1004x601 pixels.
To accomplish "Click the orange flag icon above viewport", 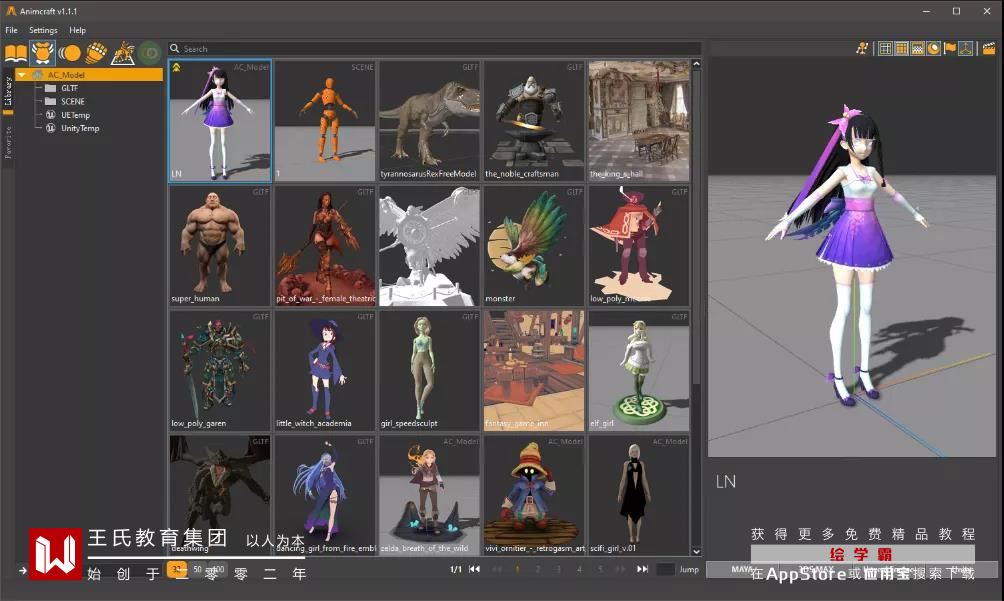I will click(950, 48).
